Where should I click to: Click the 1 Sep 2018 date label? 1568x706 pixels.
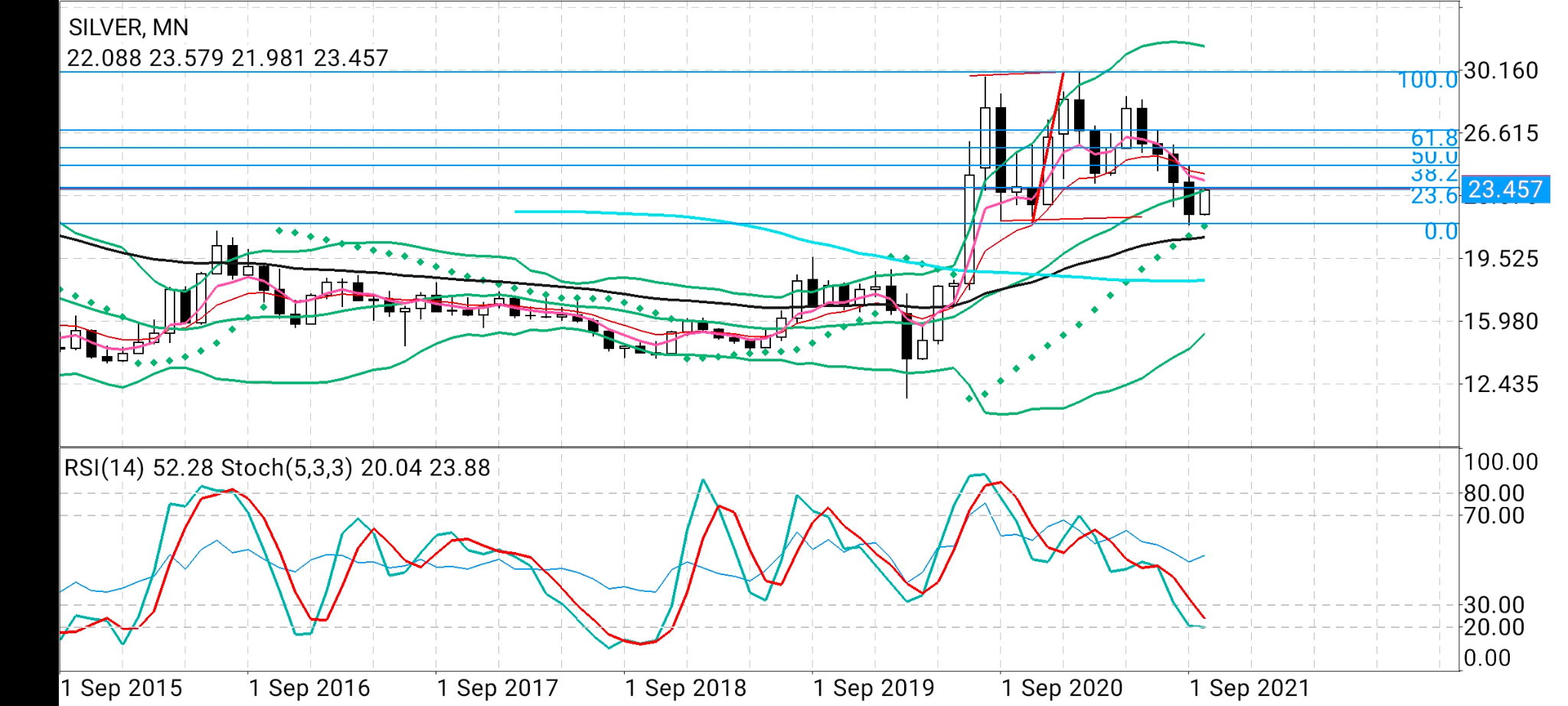686,688
